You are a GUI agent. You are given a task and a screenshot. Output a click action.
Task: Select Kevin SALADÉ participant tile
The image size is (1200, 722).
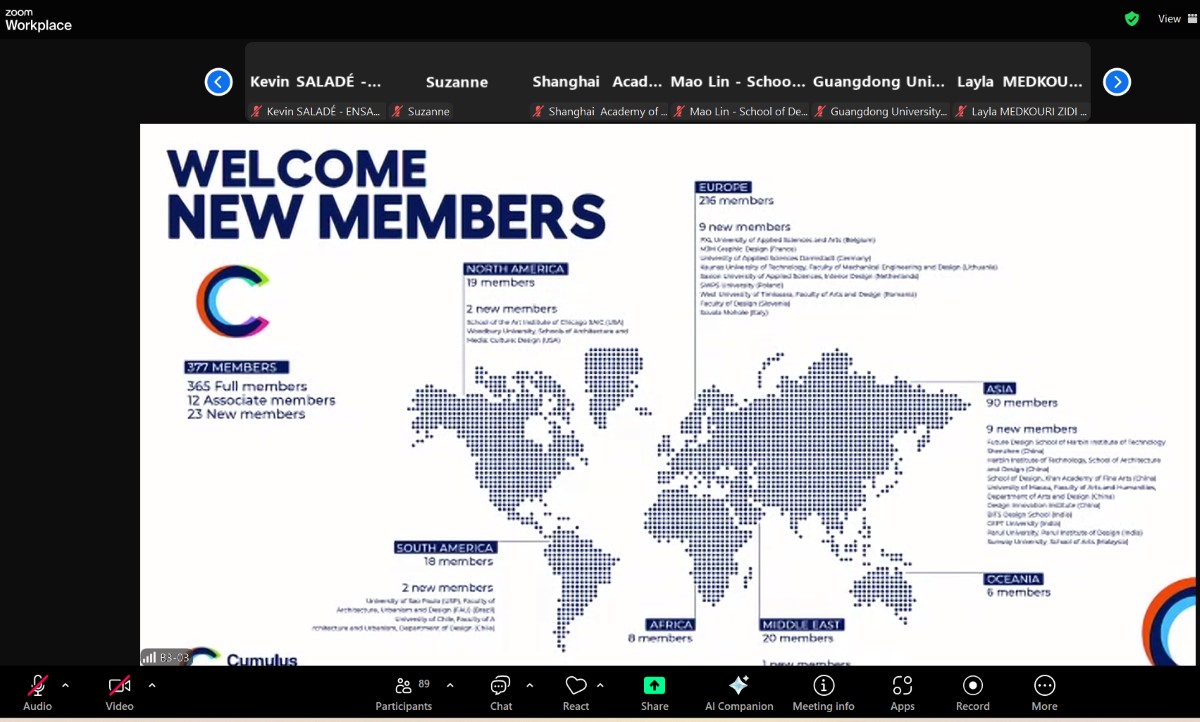316,82
